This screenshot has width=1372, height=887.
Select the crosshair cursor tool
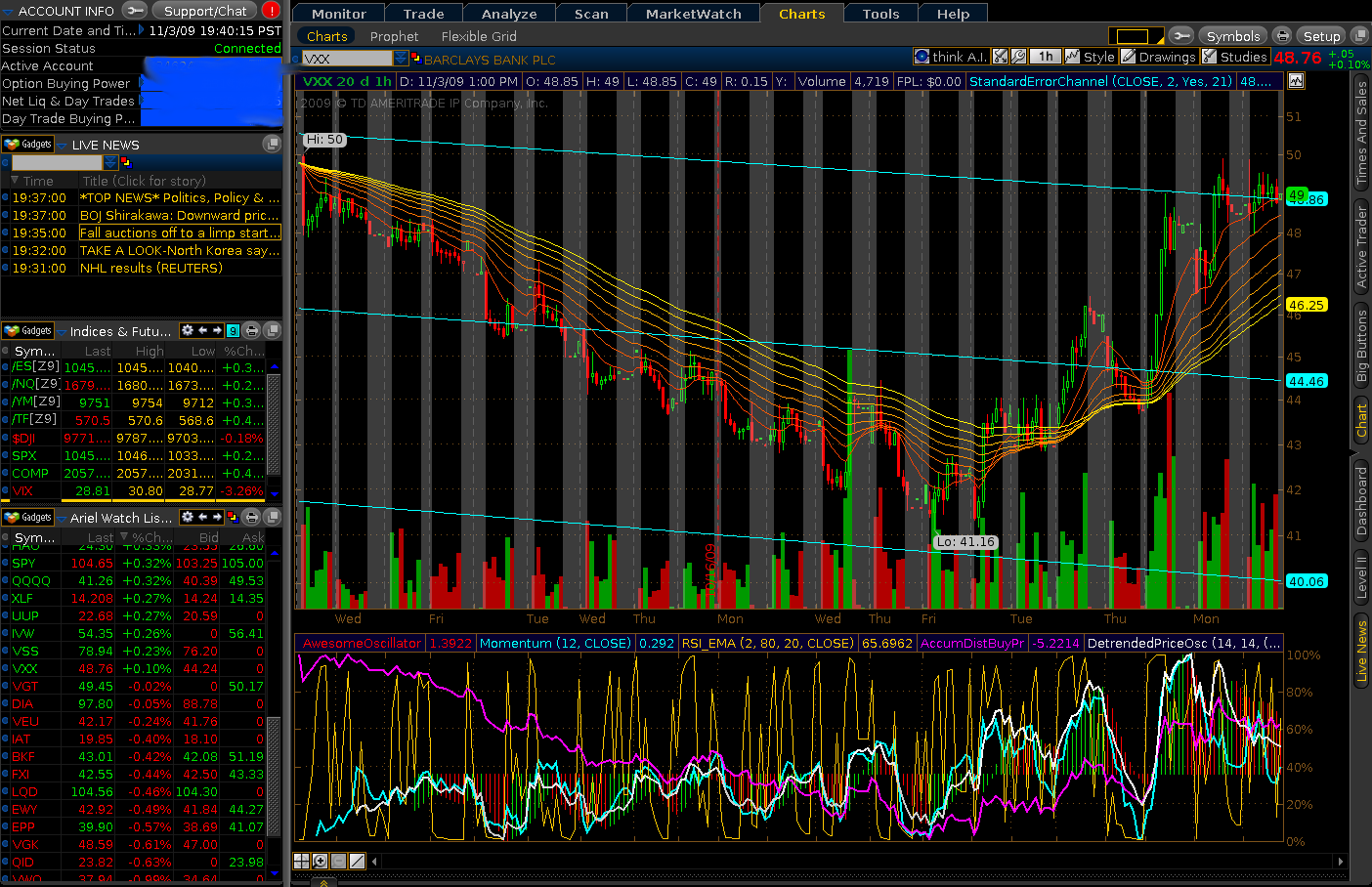302,861
